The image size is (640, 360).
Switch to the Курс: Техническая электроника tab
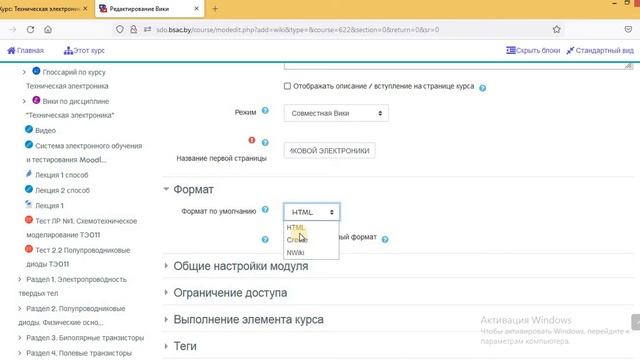click(40, 9)
